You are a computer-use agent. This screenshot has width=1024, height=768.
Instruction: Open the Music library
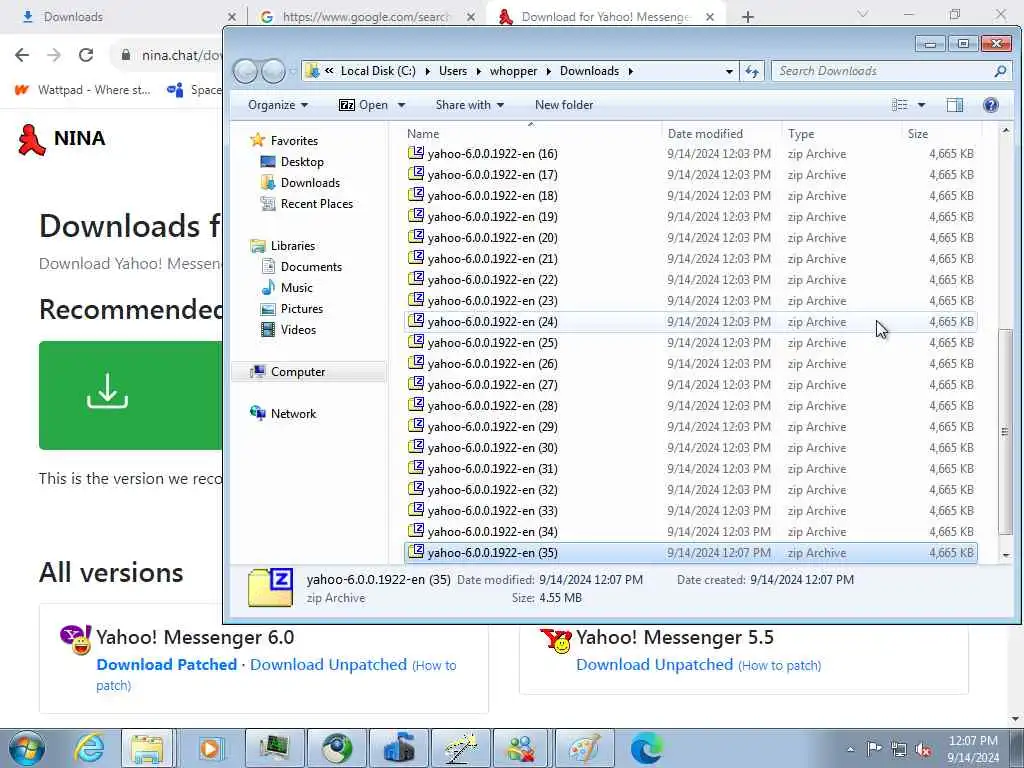[296, 288]
